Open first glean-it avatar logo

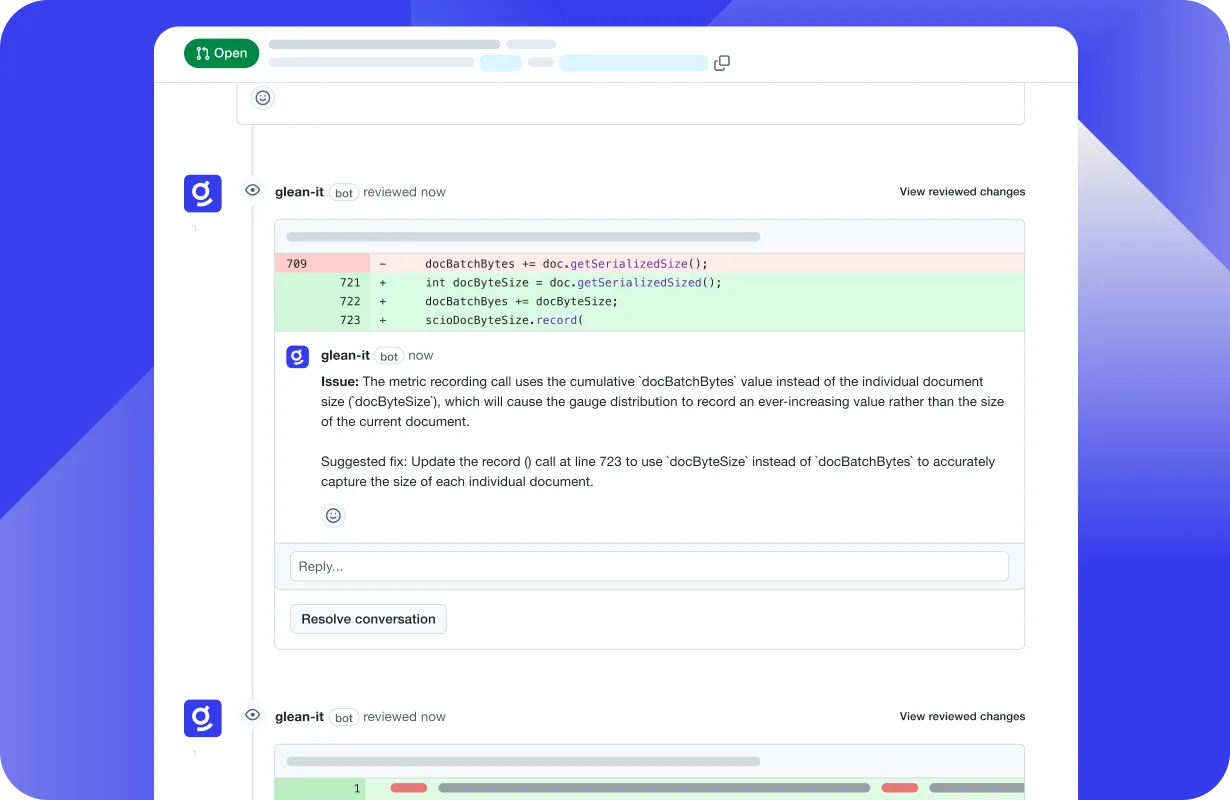point(203,193)
